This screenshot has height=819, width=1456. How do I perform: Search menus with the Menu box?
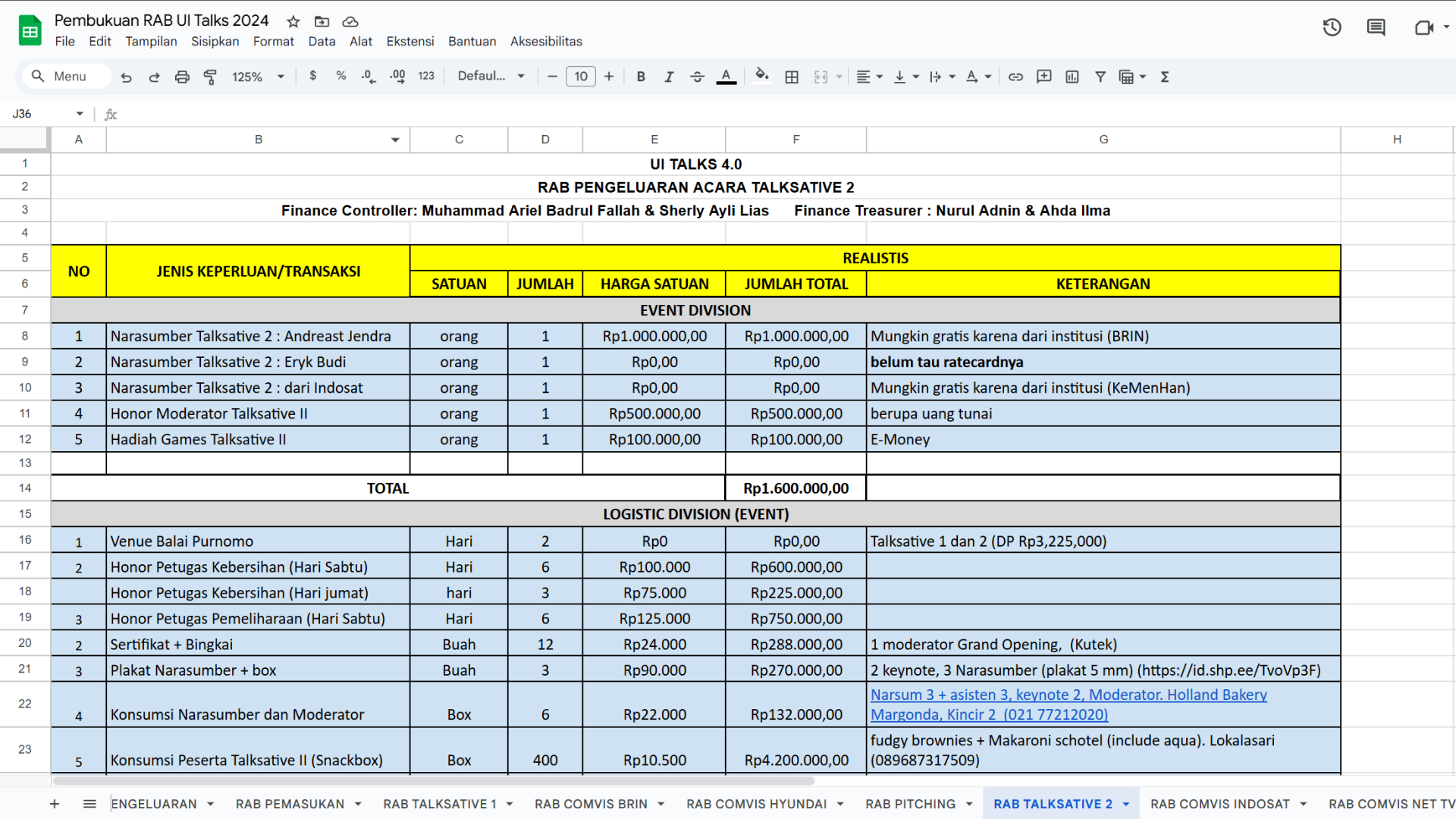(67, 77)
